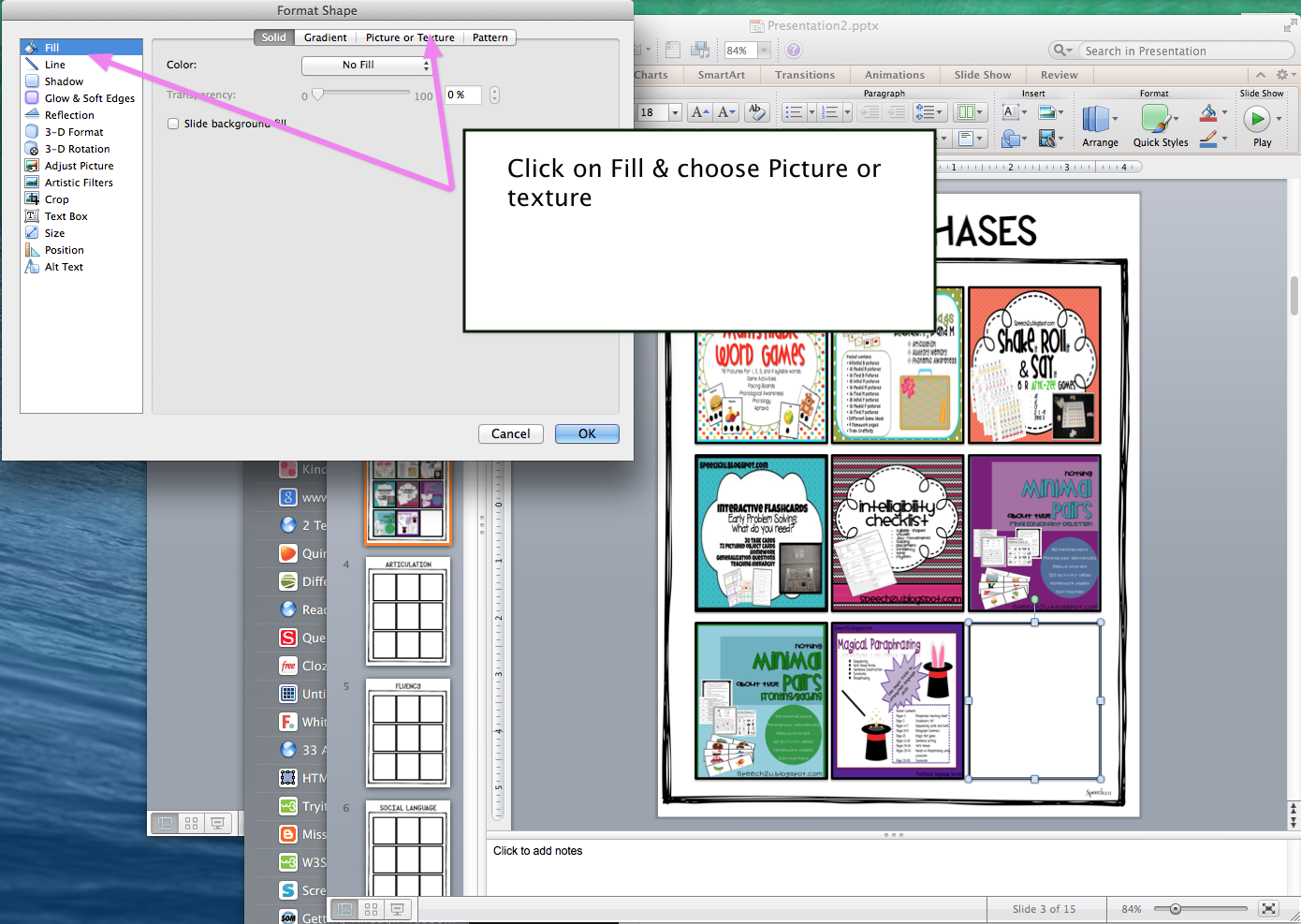Image resolution: width=1301 pixels, height=924 pixels.
Task: Open the Transitions ribbon tab
Action: click(x=805, y=75)
